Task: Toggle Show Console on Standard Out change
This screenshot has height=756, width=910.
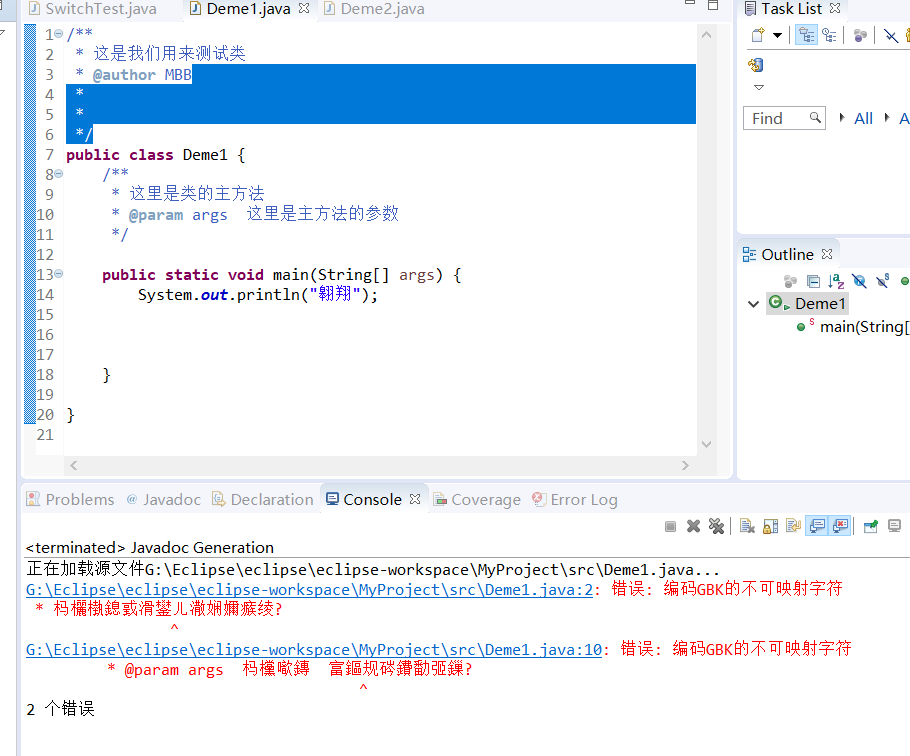Action: point(817,526)
